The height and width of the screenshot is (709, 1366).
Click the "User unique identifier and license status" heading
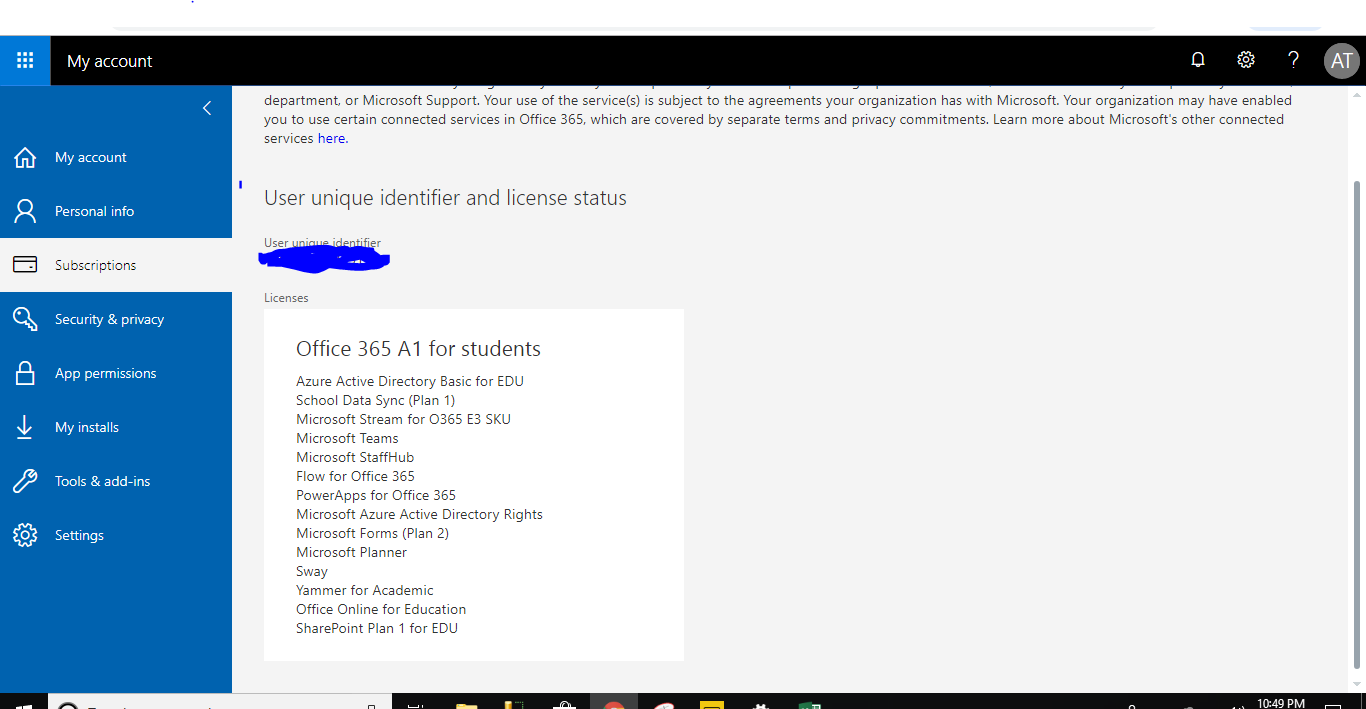point(445,198)
